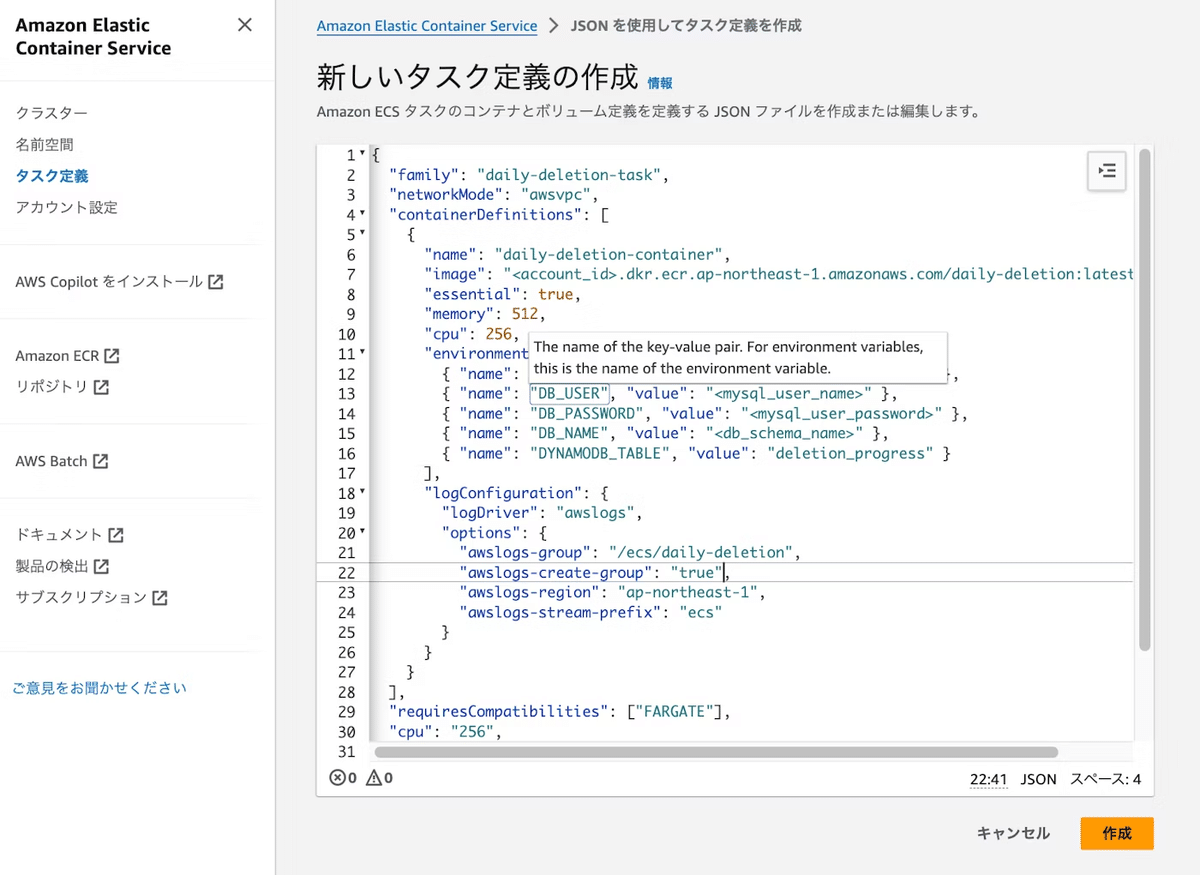Click "awslogs-stream-prefix" key on line 24

(556, 612)
